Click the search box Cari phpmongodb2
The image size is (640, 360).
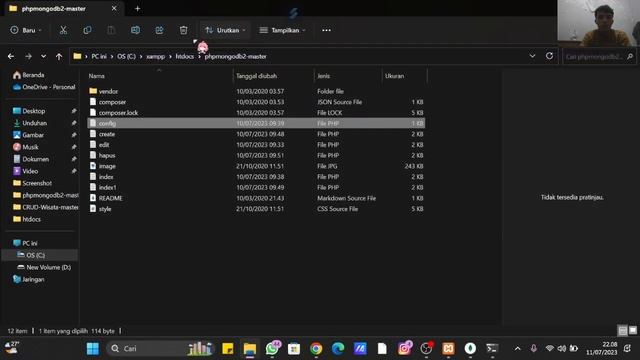click(x=598, y=56)
